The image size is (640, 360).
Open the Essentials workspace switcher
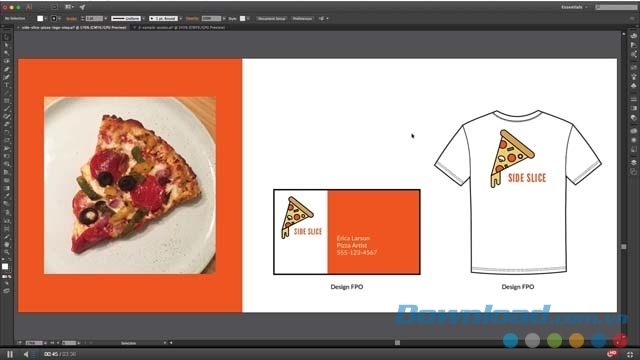(x=575, y=7)
